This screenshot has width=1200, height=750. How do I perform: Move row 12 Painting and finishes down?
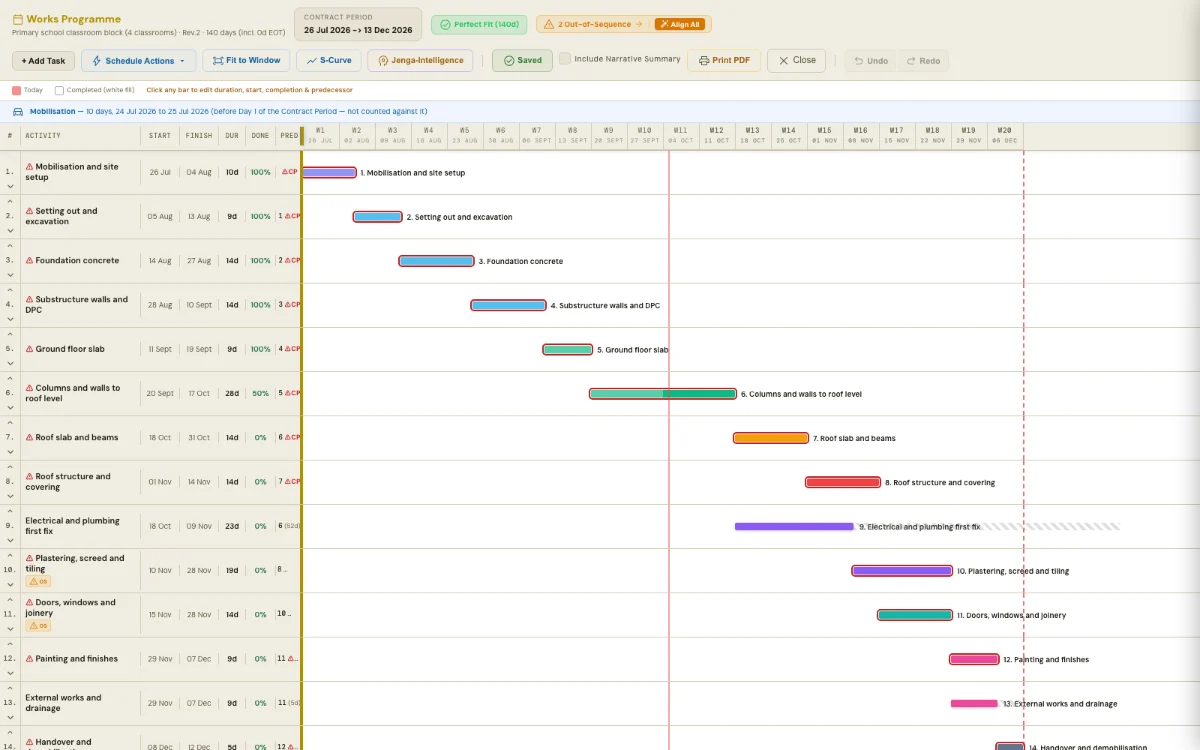click(10, 673)
